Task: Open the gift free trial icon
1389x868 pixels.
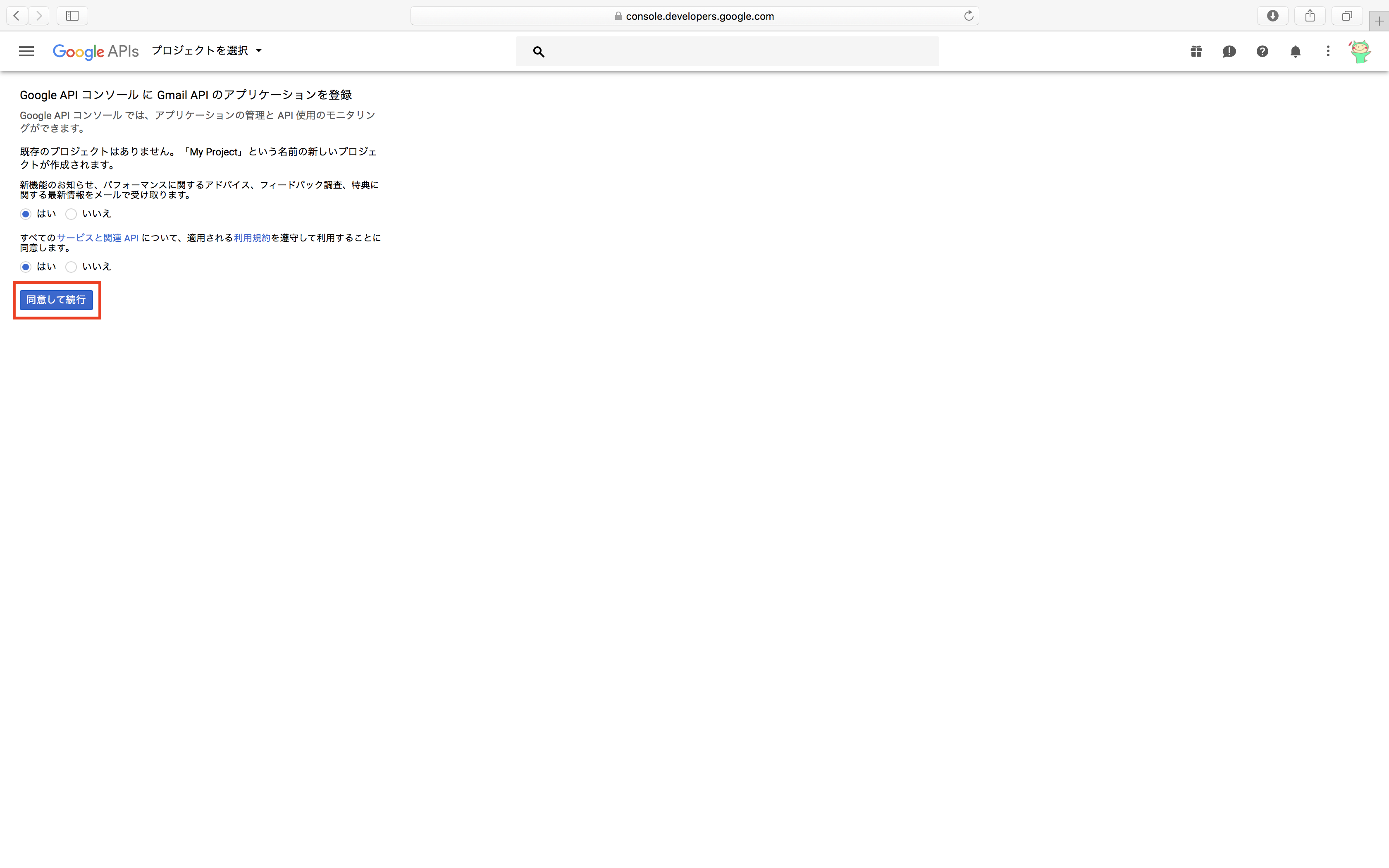Action: tap(1196, 51)
